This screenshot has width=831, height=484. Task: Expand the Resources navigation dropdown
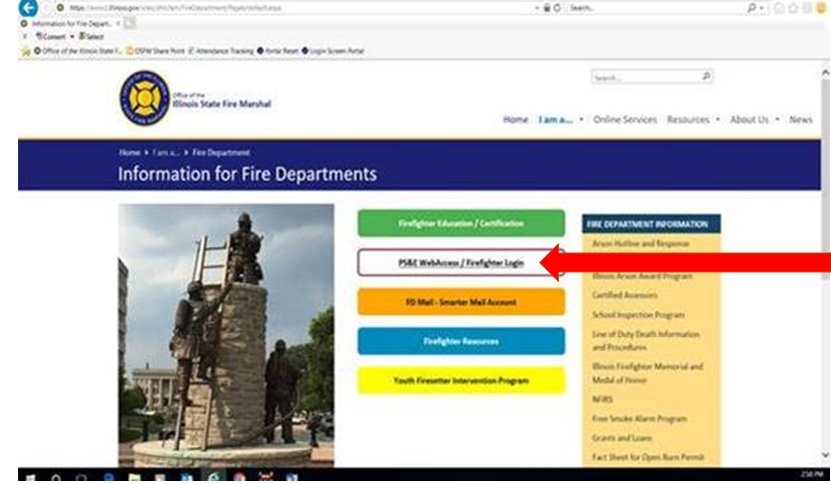(x=692, y=119)
